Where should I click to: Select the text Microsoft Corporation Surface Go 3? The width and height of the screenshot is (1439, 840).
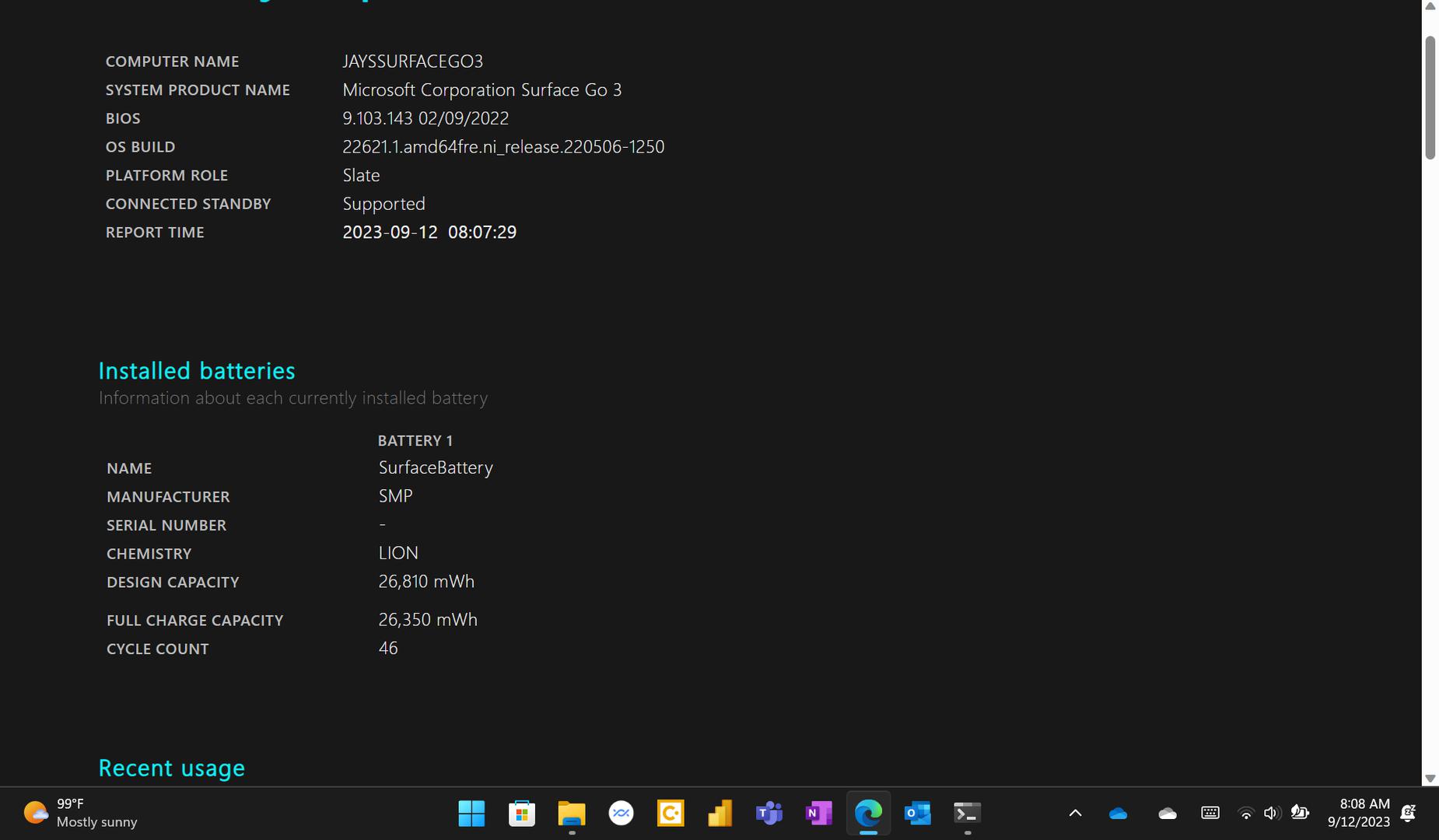pos(482,90)
